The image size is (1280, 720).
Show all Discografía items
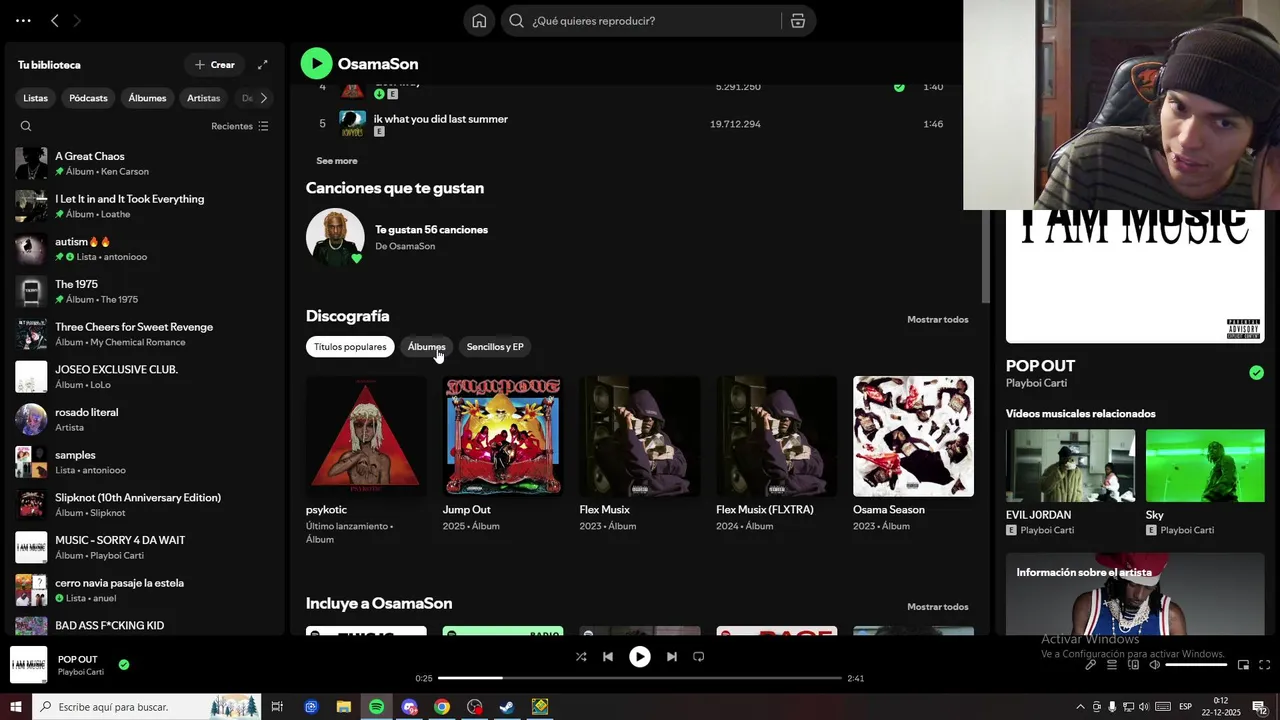(x=938, y=320)
